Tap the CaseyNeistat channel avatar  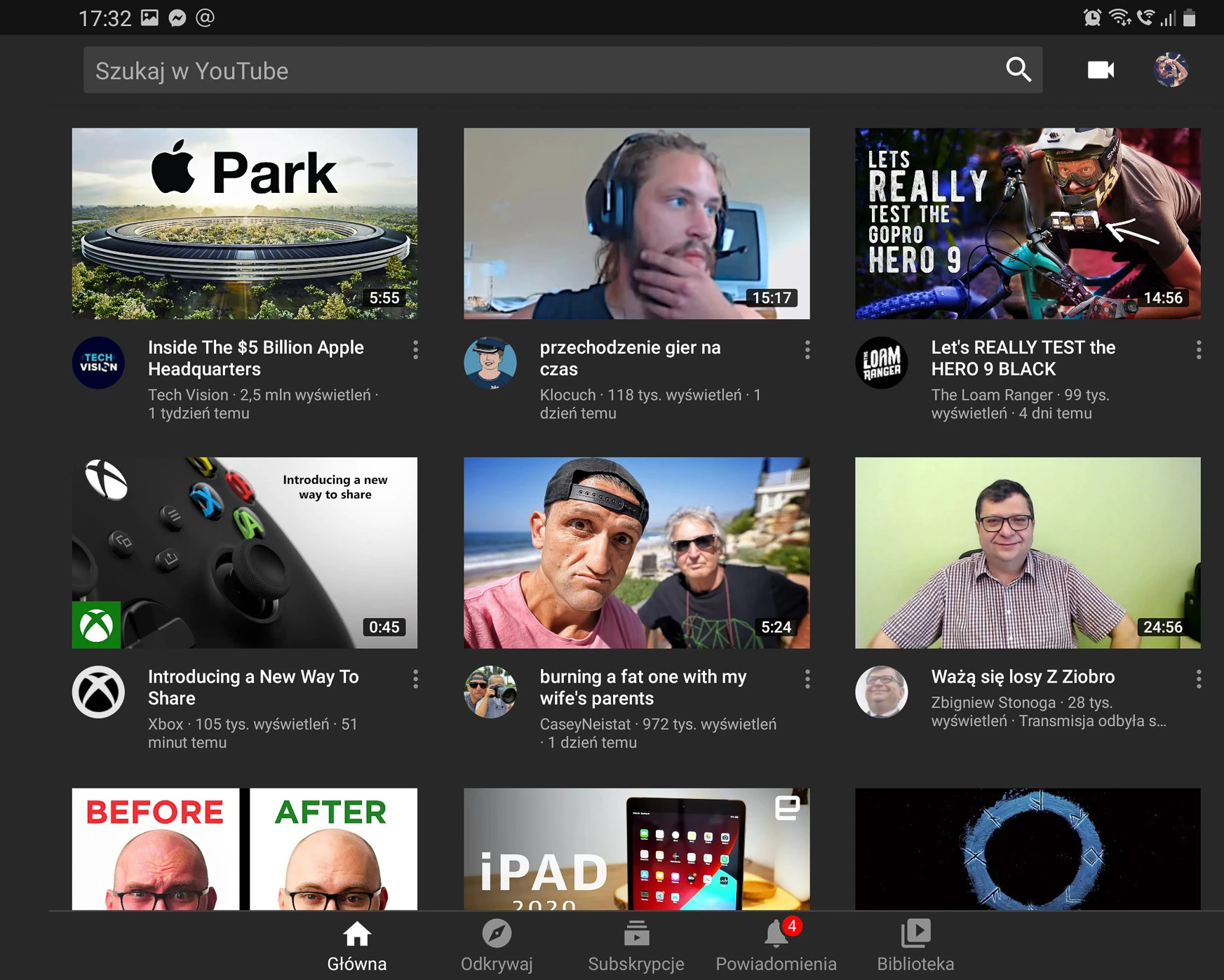coord(490,692)
